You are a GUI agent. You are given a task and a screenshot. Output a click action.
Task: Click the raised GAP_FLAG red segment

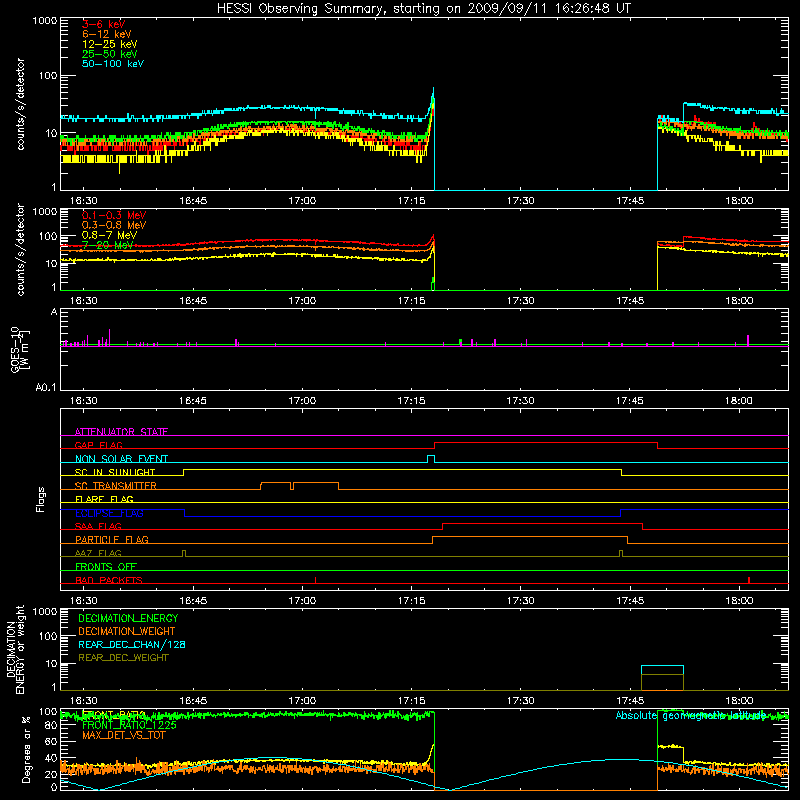[x=546, y=443]
